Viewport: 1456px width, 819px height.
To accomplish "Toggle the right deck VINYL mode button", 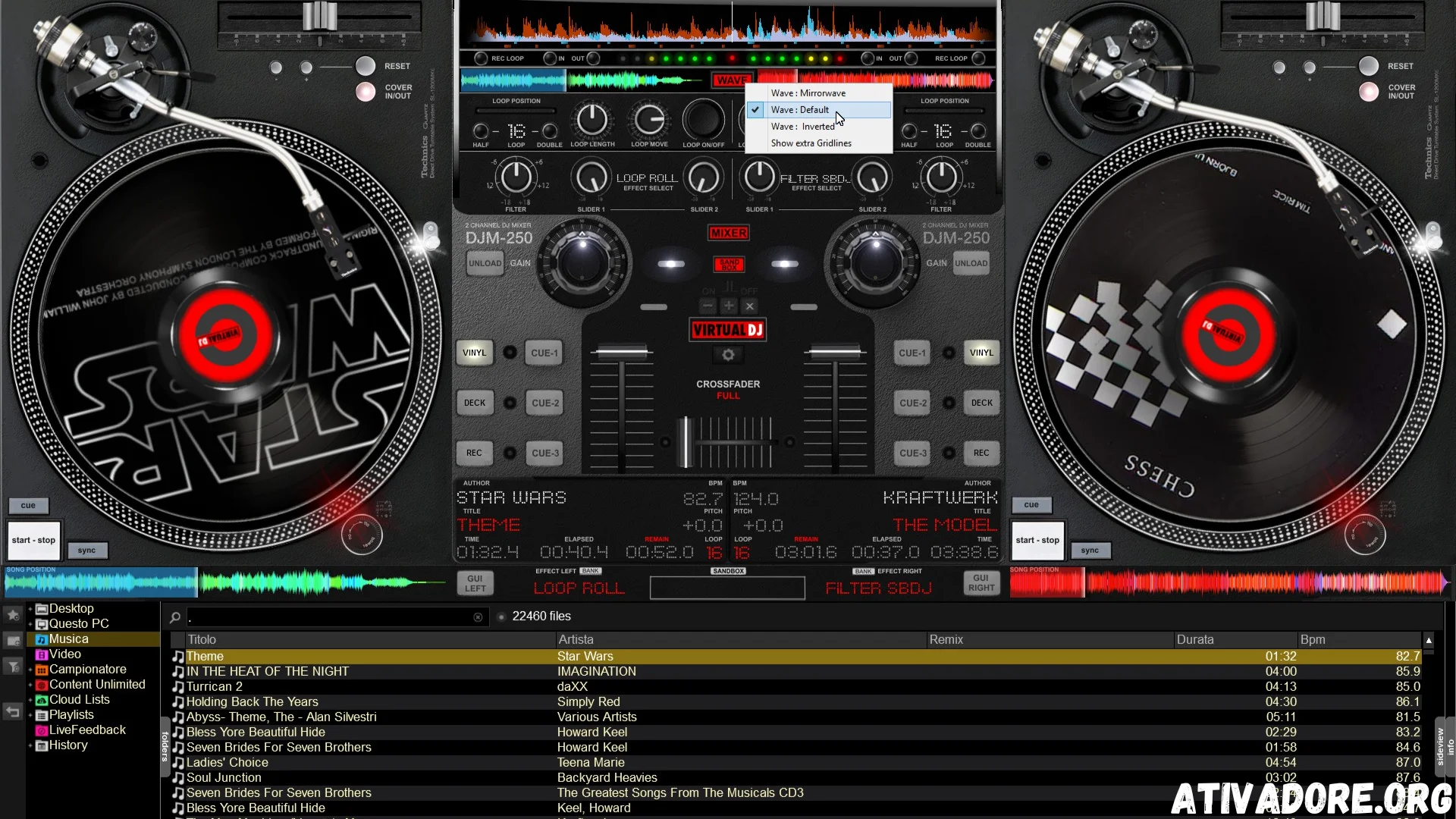I will [x=981, y=353].
